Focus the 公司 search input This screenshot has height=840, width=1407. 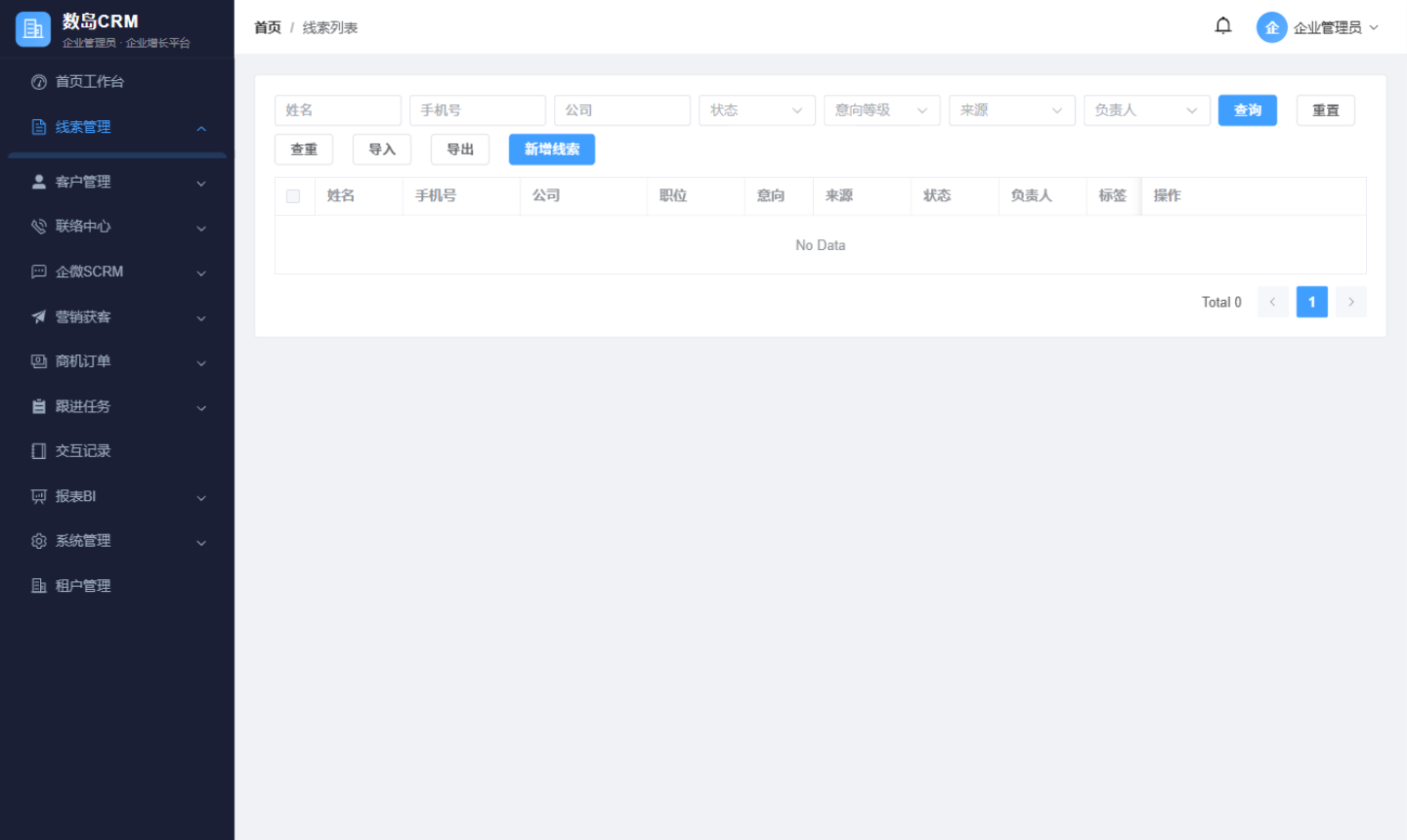(622, 110)
